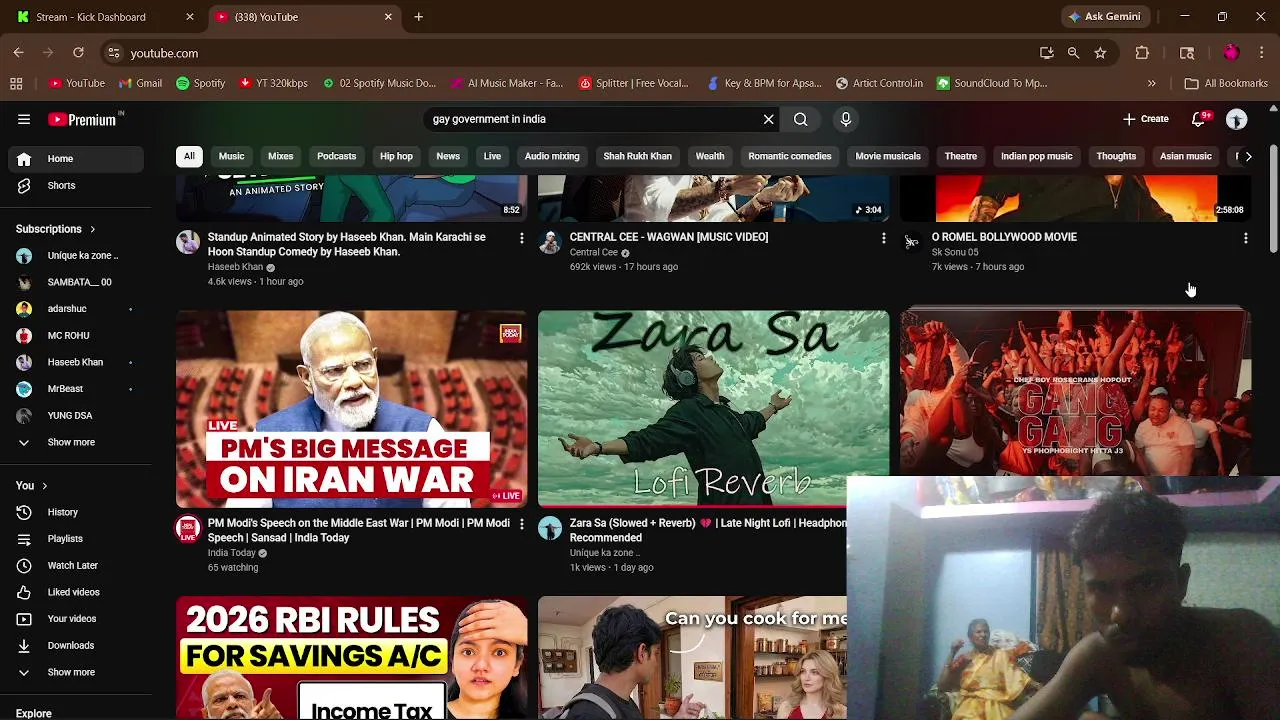Select the Mixes filter chip
This screenshot has height=720, width=1280.
[x=281, y=156]
